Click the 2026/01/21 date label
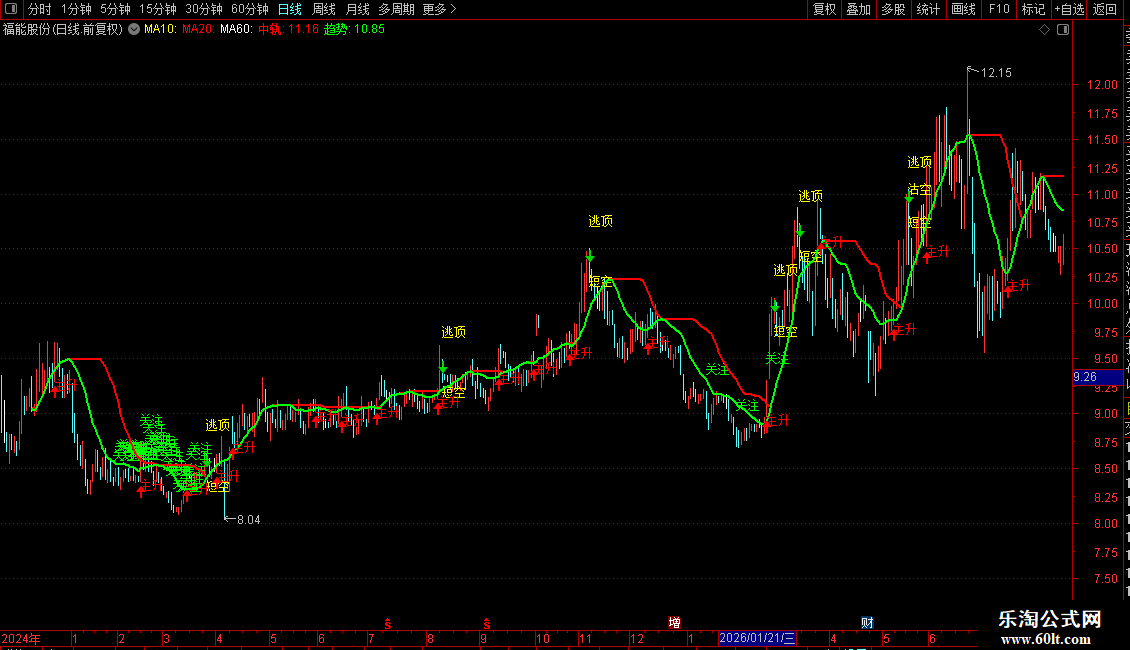Image resolution: width=1130 pixels, height=650 pixels. tap(757, 638)
